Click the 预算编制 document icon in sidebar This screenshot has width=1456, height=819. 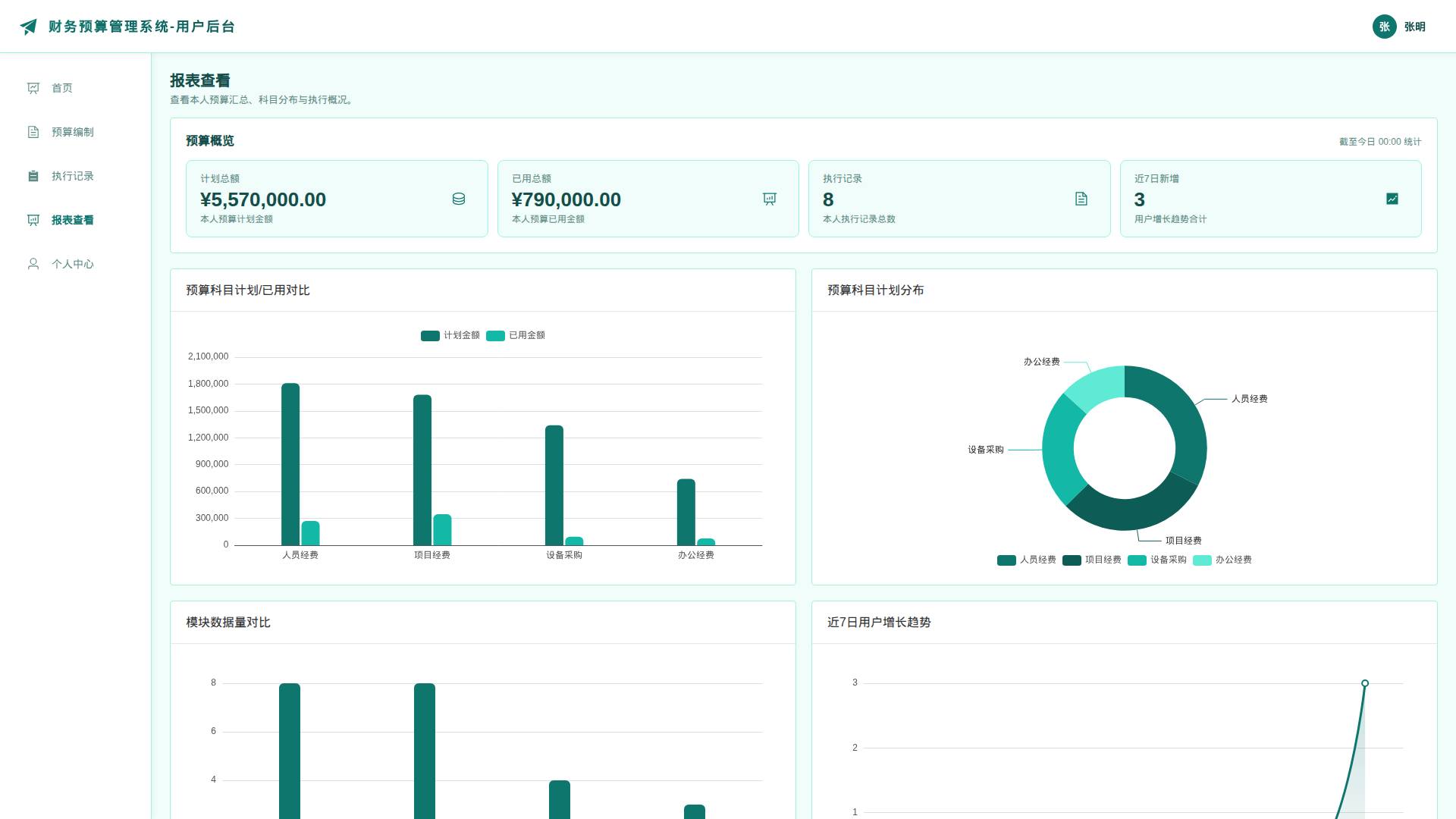click(33, 132)
